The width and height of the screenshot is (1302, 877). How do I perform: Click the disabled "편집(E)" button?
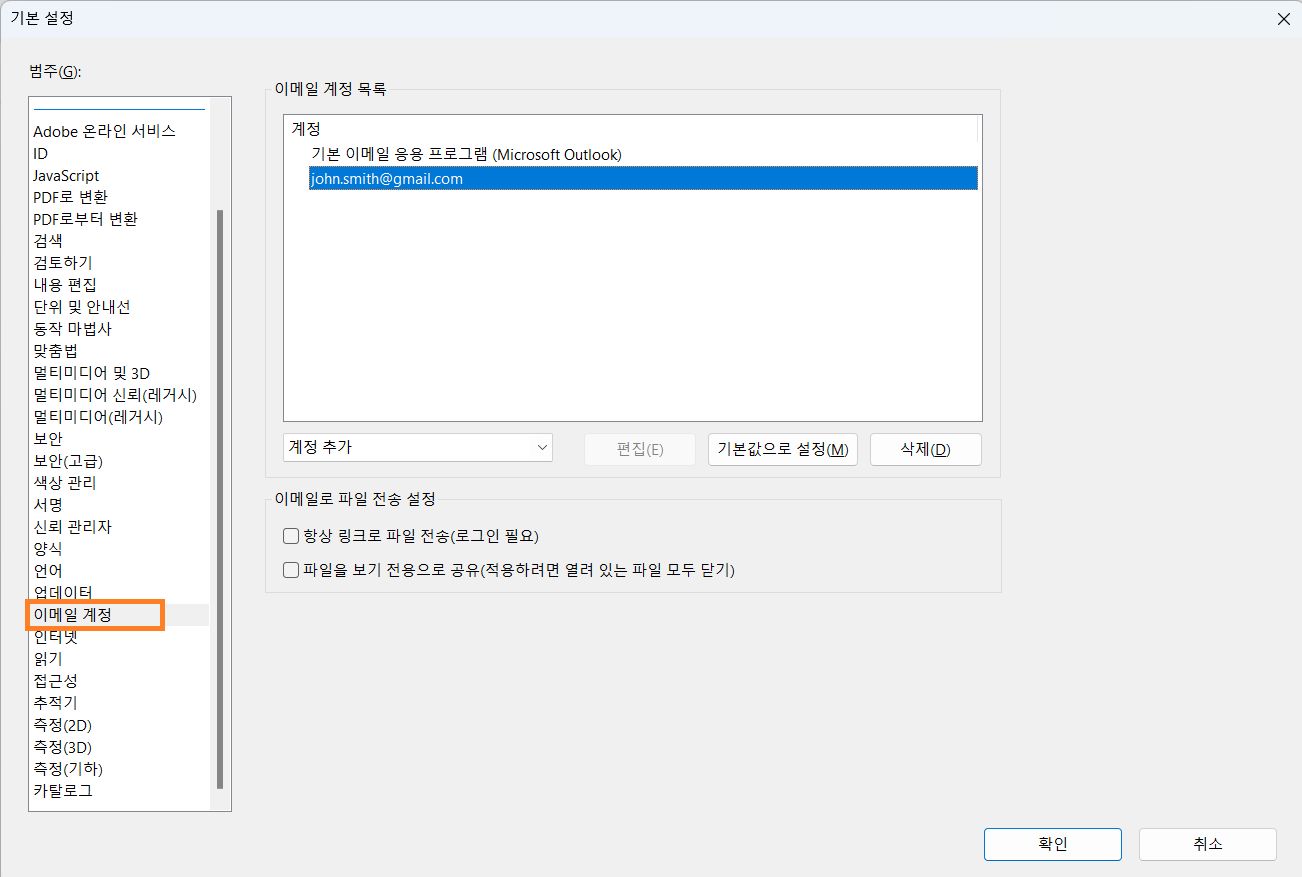(x=639, y=449)
